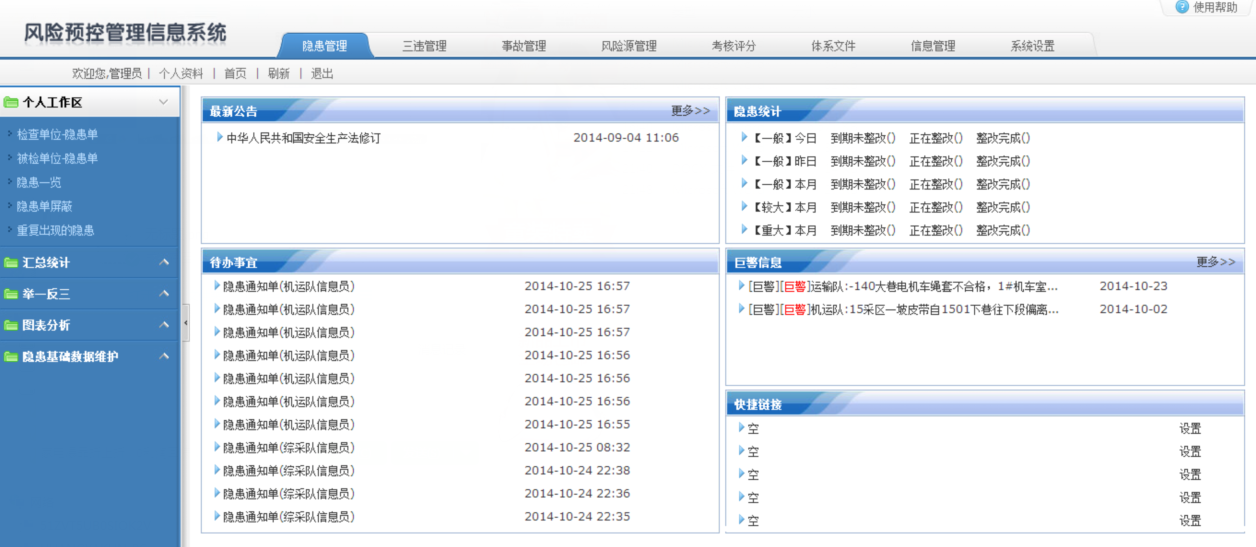Click 整改完成() in 【一般】本月 row
Screen dimensions: 1256x547
tap(1003, 184)
